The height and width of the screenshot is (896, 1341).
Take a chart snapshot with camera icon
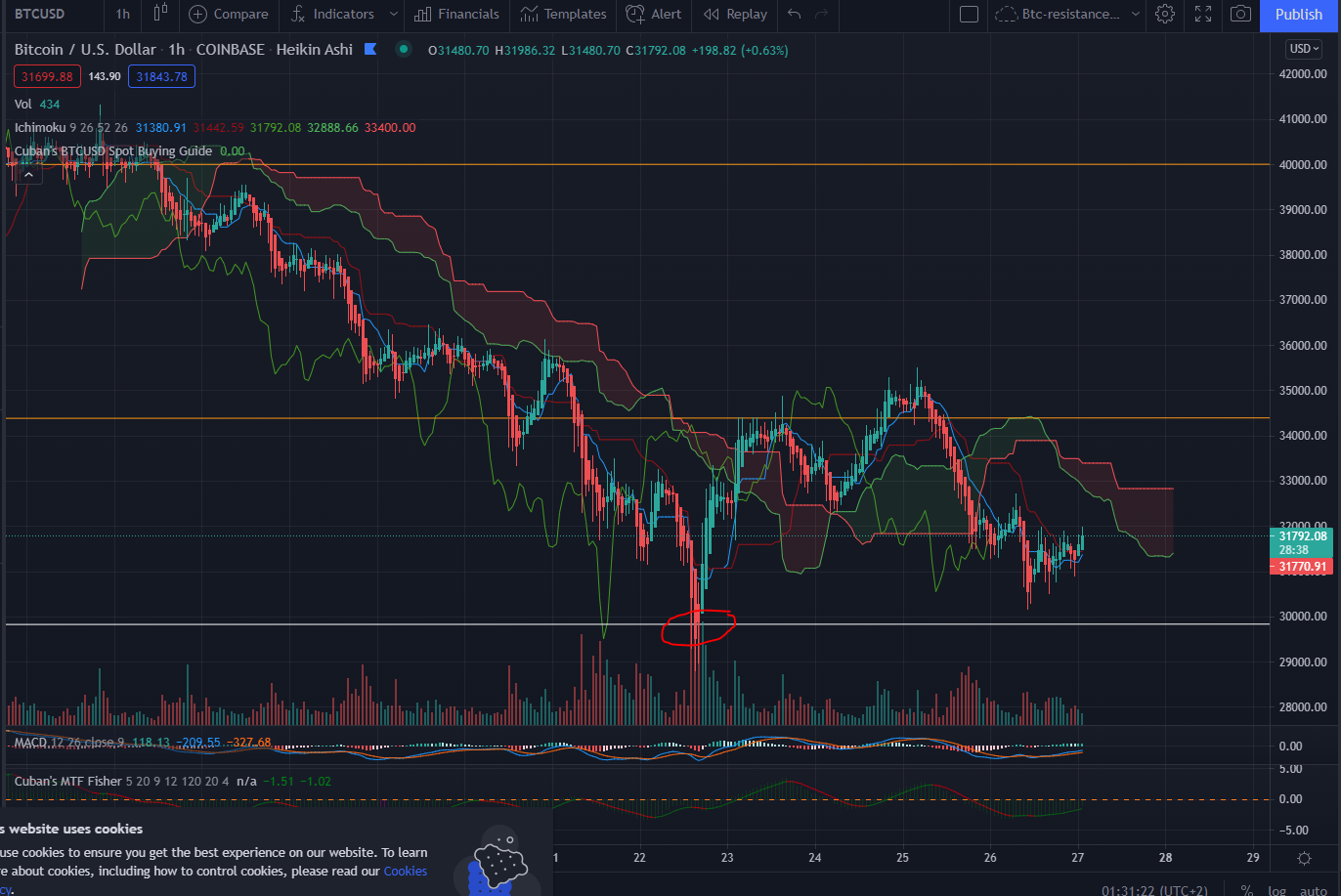click(1240, 14)
